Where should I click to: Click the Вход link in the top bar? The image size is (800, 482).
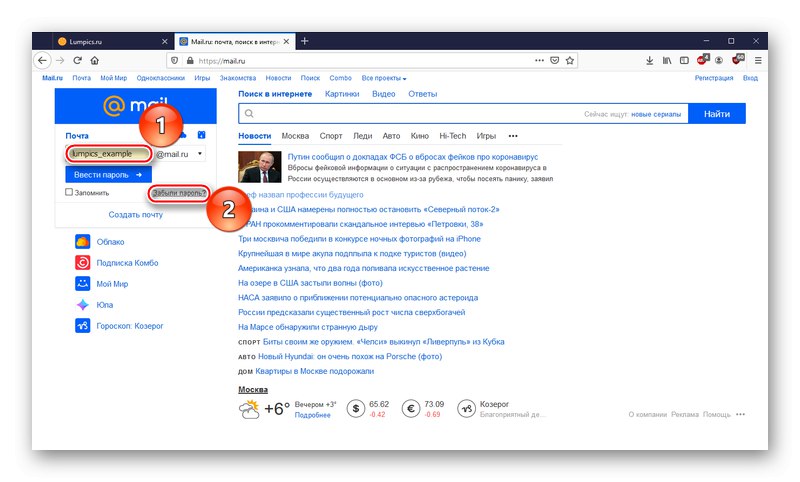click(x=750, y=78)
